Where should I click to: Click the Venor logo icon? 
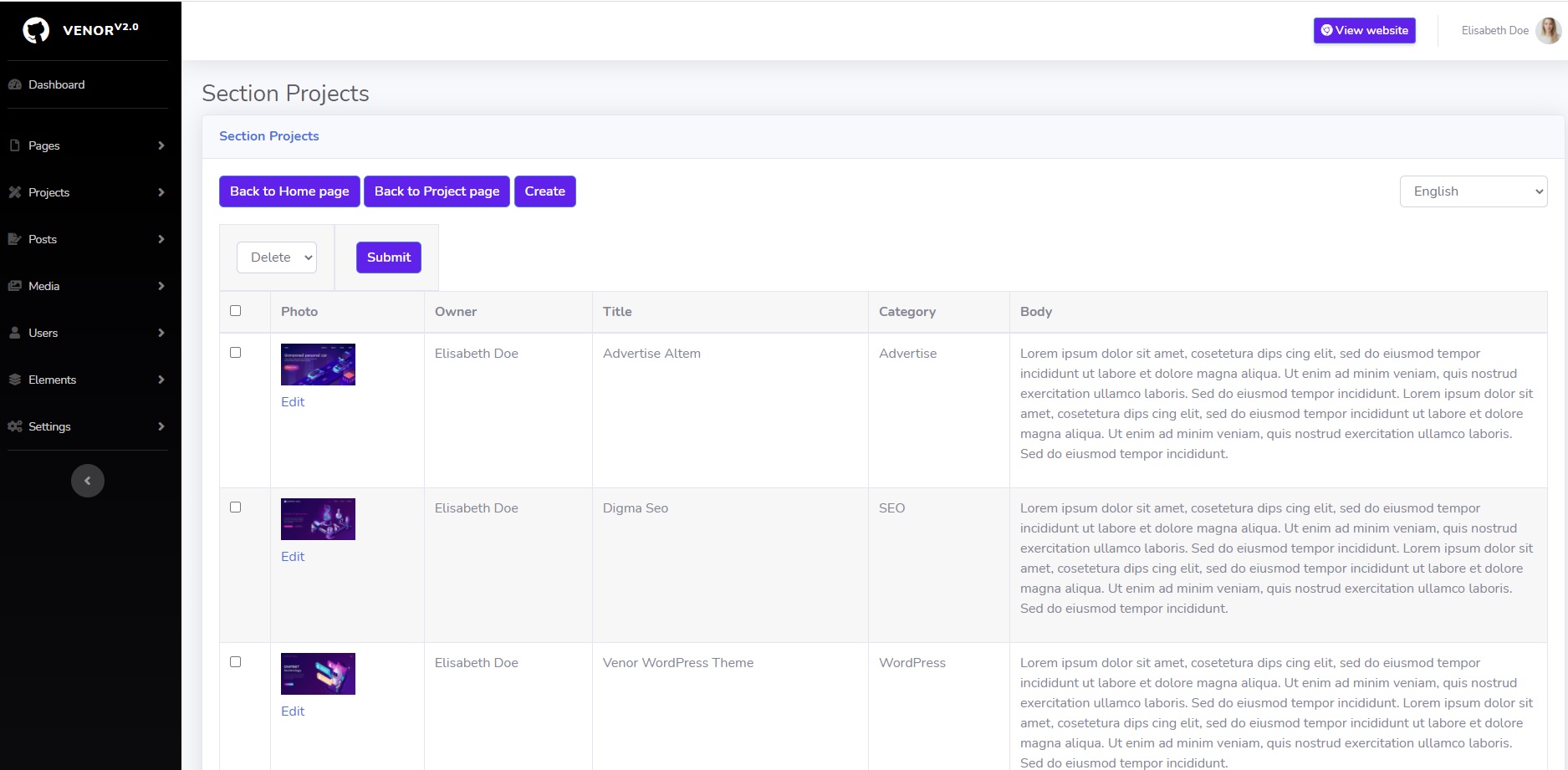point(36,31)
